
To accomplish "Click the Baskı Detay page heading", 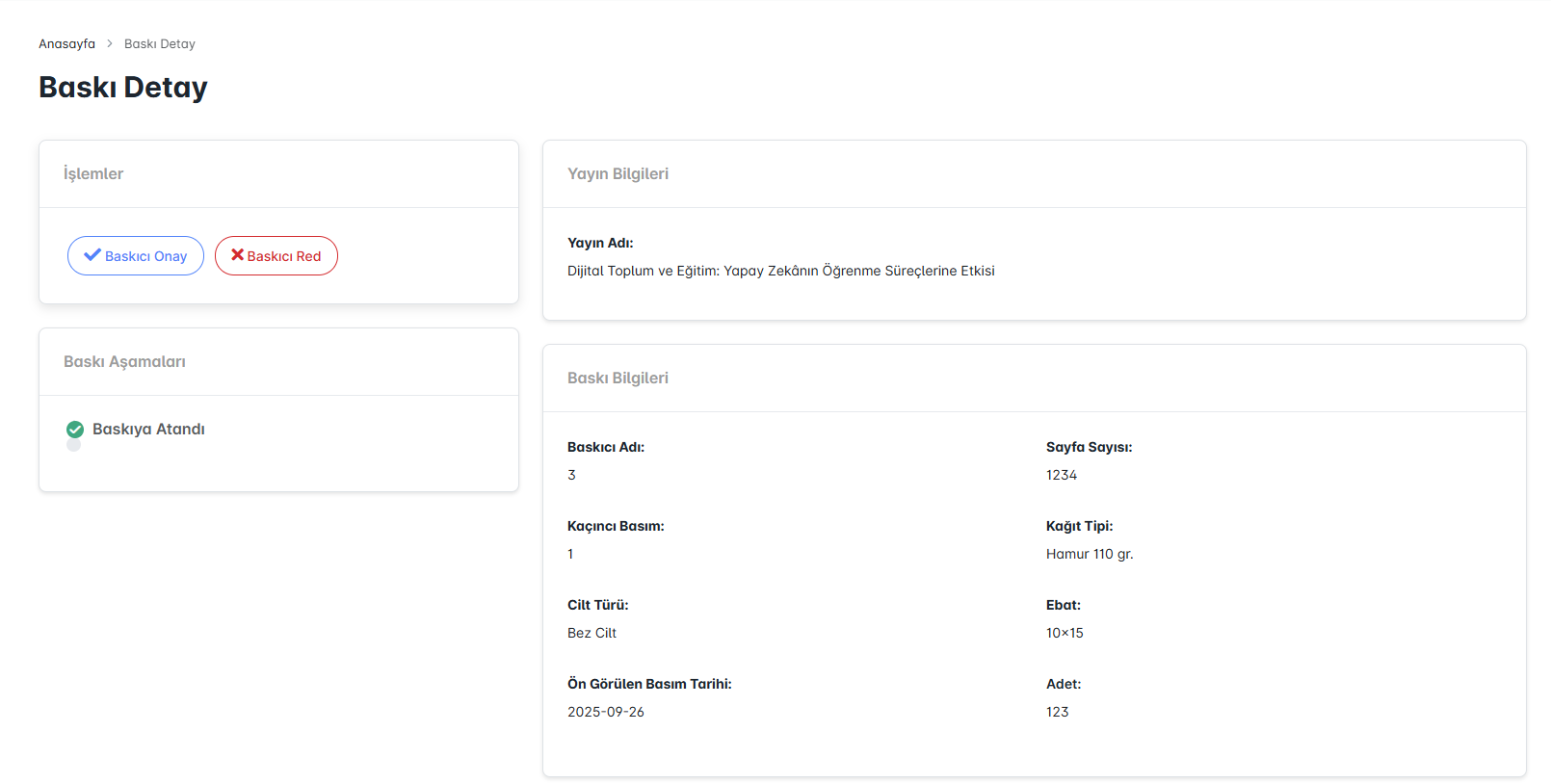I will 123,88.
